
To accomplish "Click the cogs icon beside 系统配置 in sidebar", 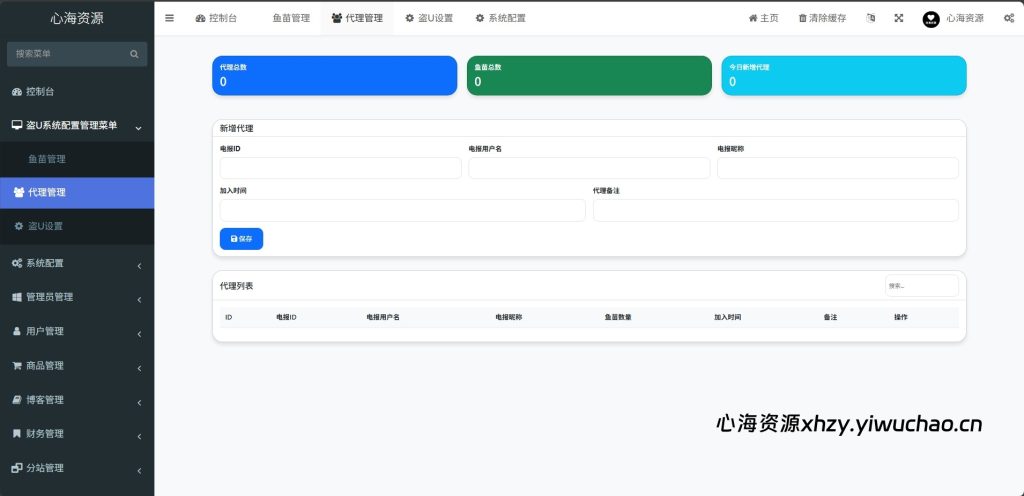I will pyautogui.click(x=18, y=263).
